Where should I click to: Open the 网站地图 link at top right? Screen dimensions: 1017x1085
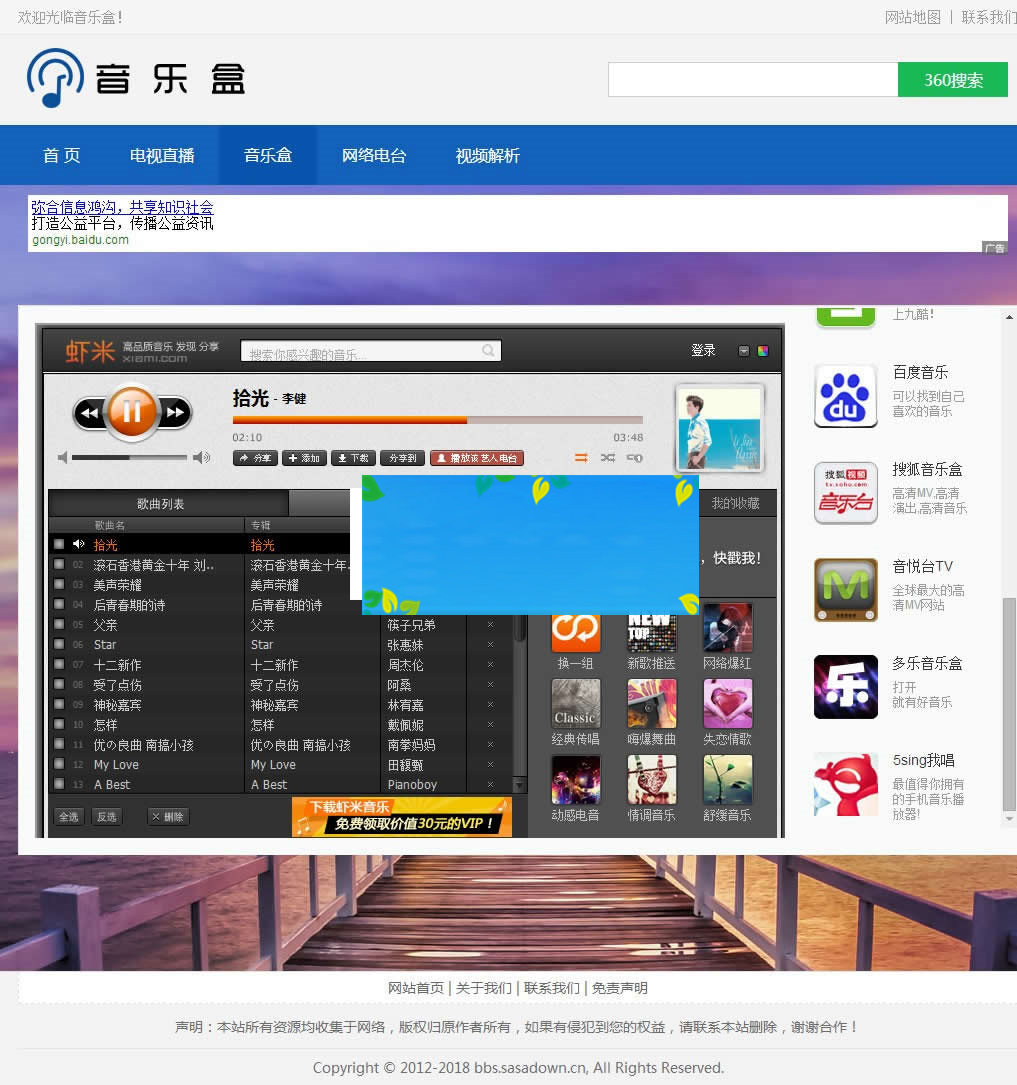[x=912, y=17]
